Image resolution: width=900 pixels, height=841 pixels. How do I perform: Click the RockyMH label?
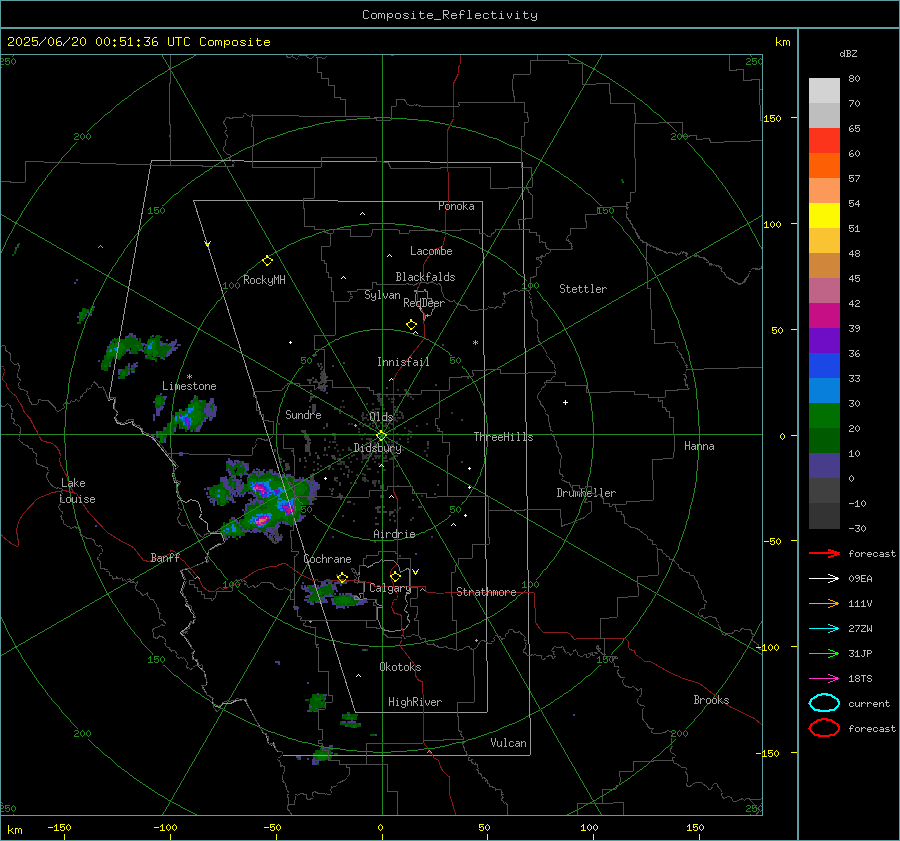coord(264,280)
